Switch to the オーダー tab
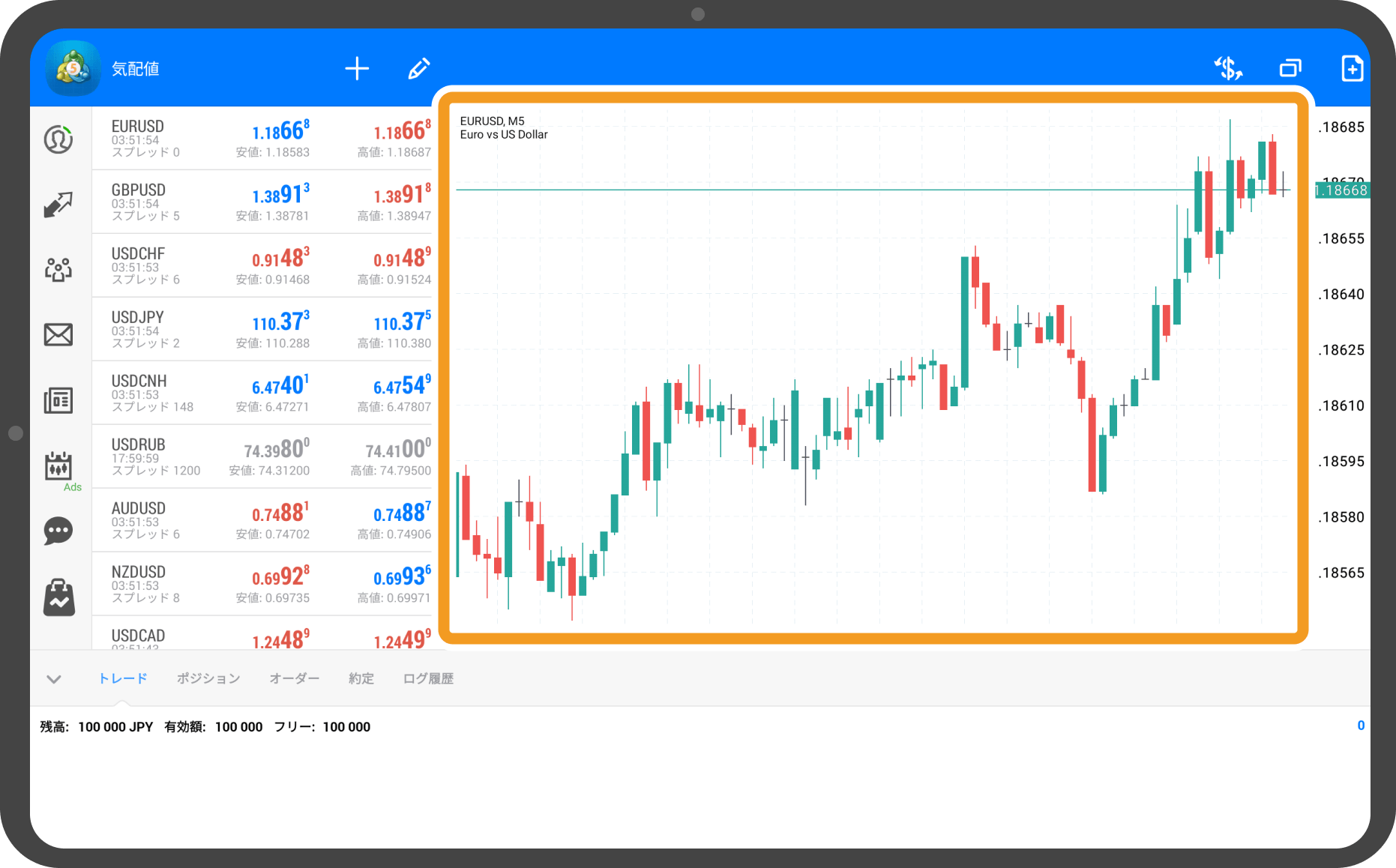Image resolution: width=1396 pixels, height=868 pixels. tap(295, 678)
